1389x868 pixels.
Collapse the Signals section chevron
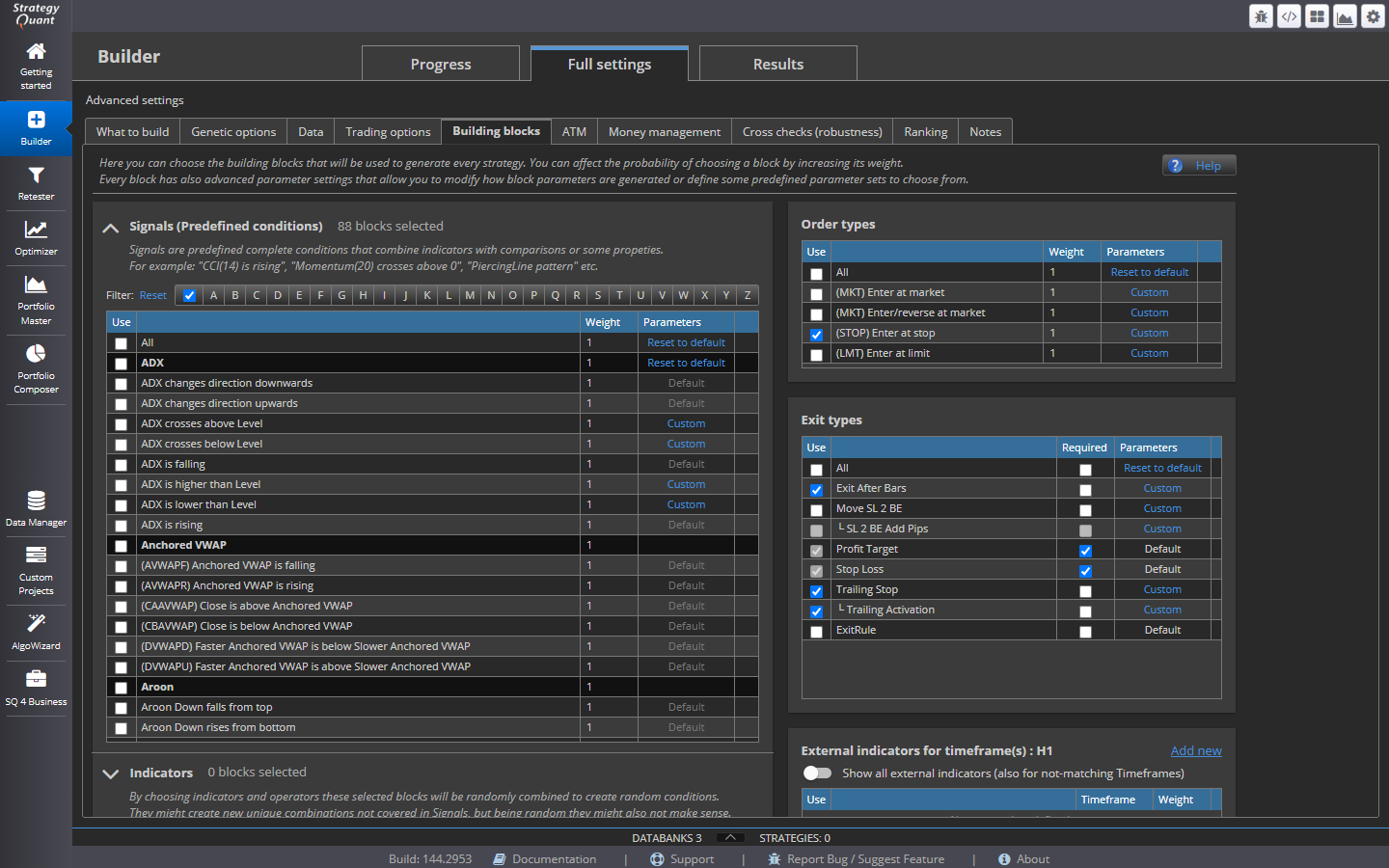(111, 228)
